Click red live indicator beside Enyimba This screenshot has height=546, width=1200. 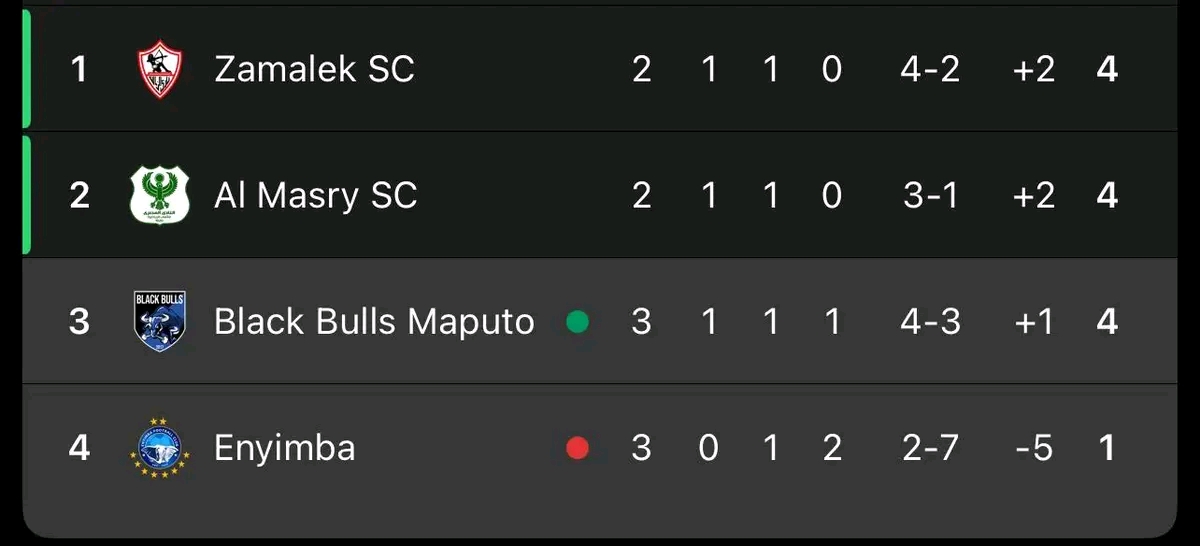click(578, 448)
